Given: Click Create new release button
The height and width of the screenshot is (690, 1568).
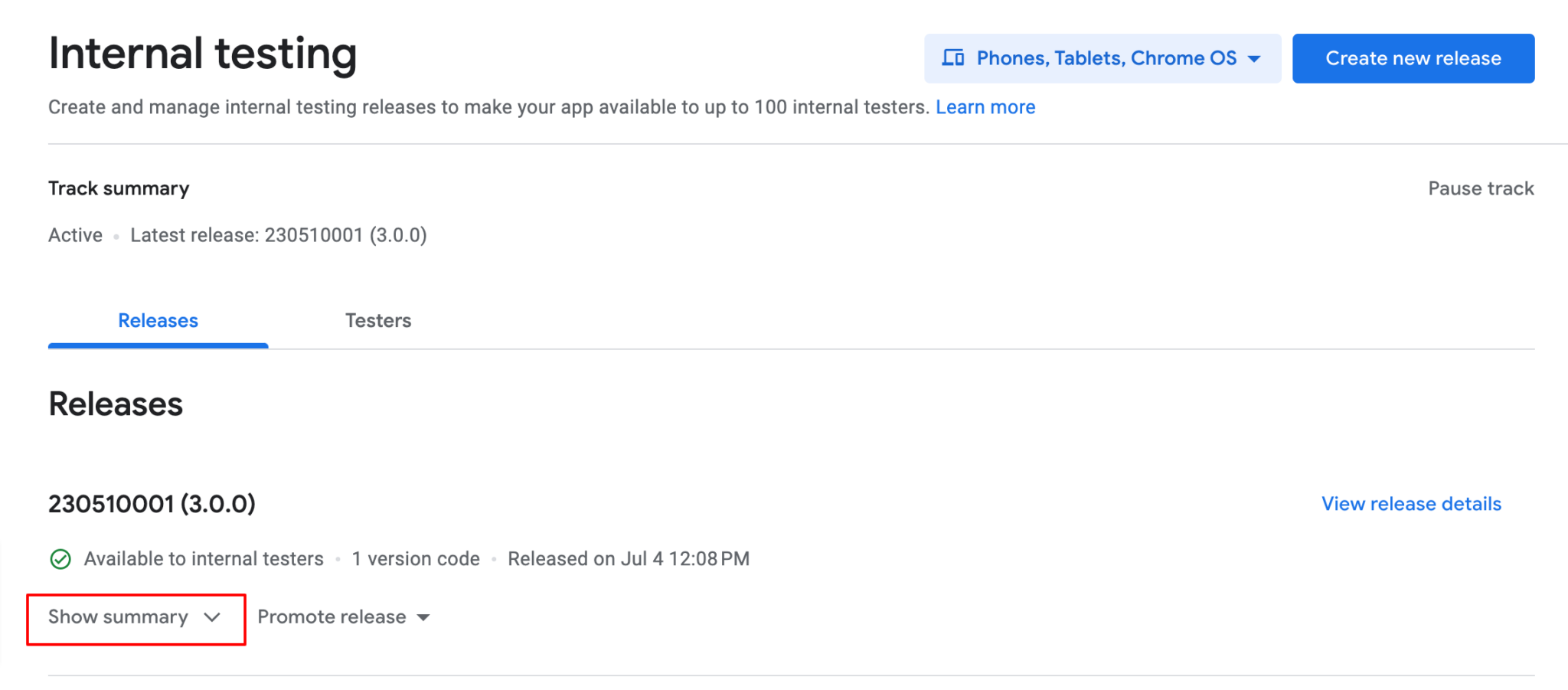Looking at the screenshot, I should pyautogui.click(x=1413, y=58).
